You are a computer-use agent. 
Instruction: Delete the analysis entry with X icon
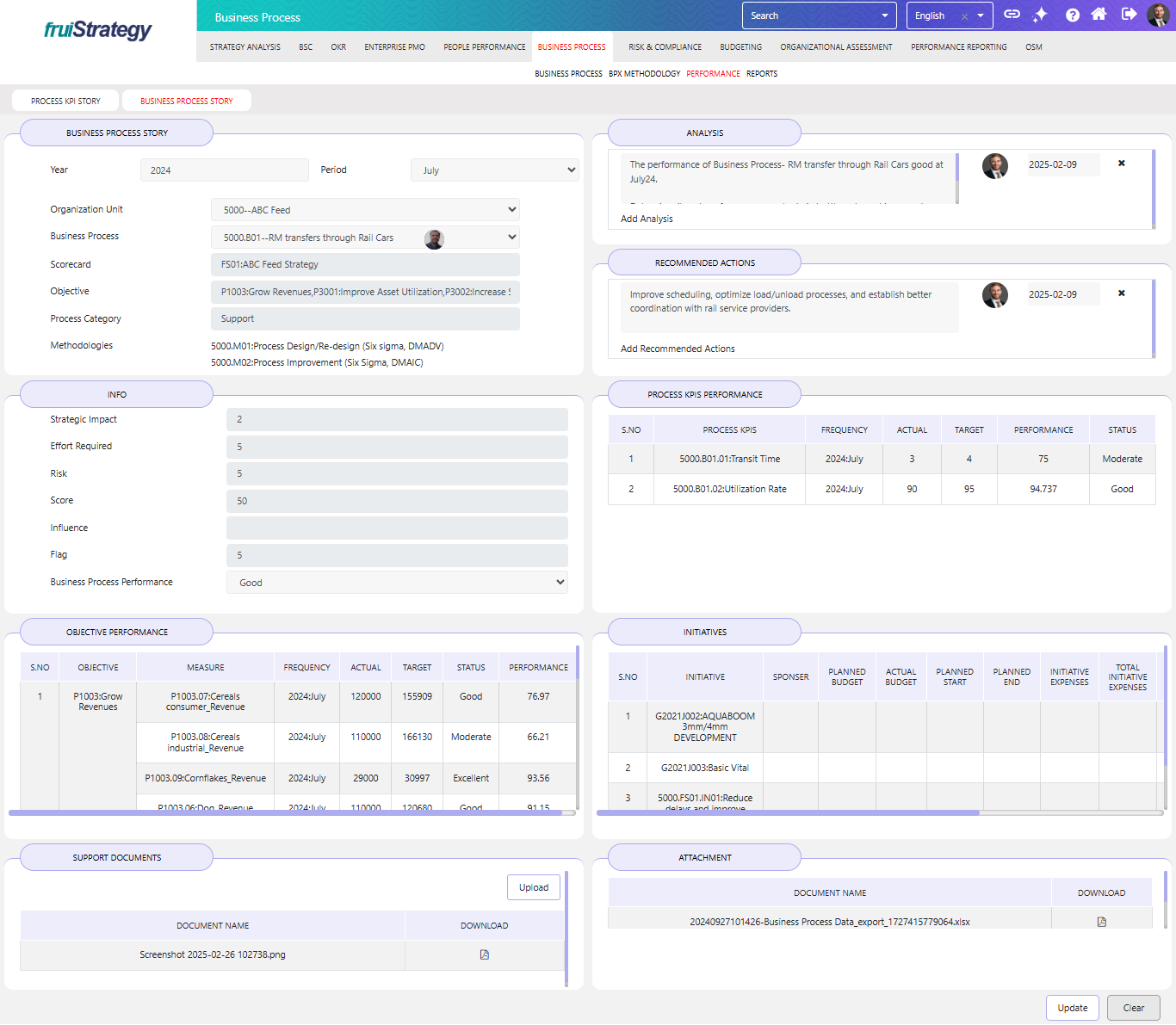1121,164
